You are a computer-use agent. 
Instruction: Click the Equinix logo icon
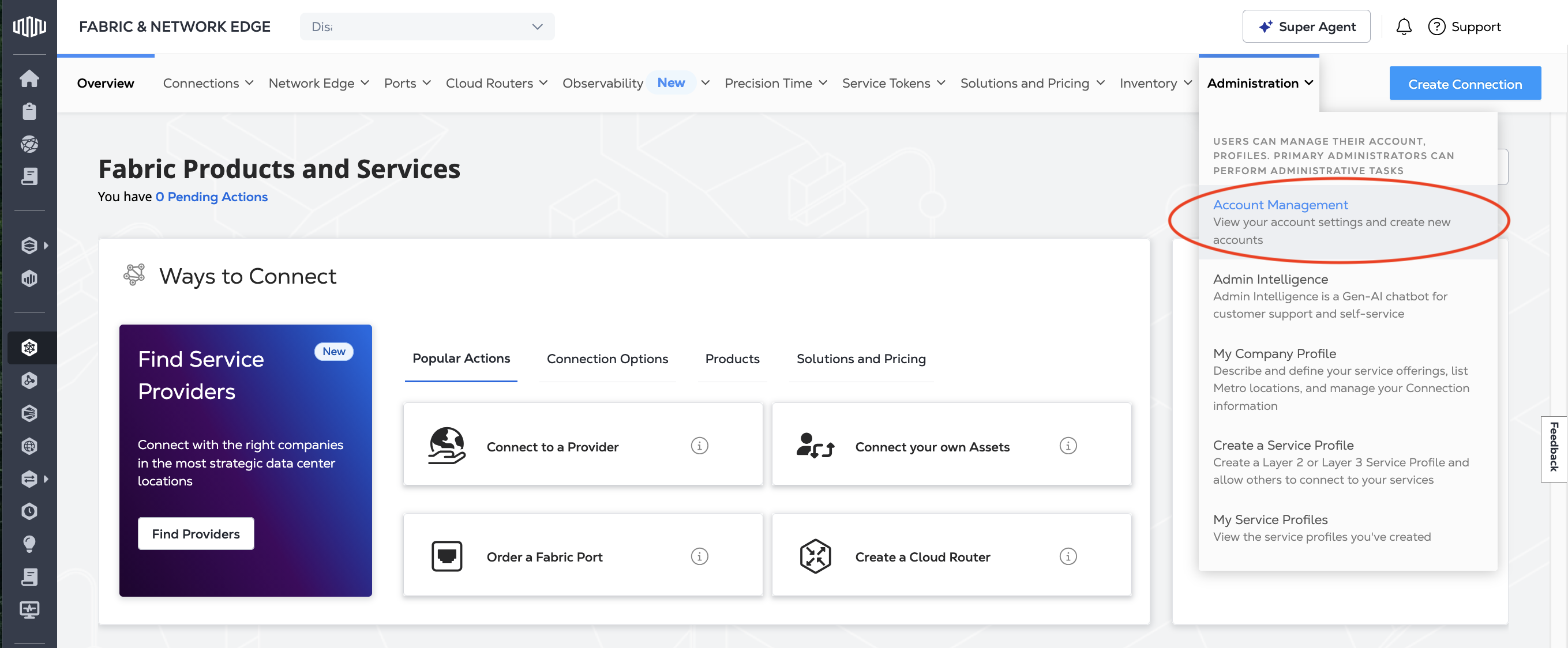pos(29,27)
